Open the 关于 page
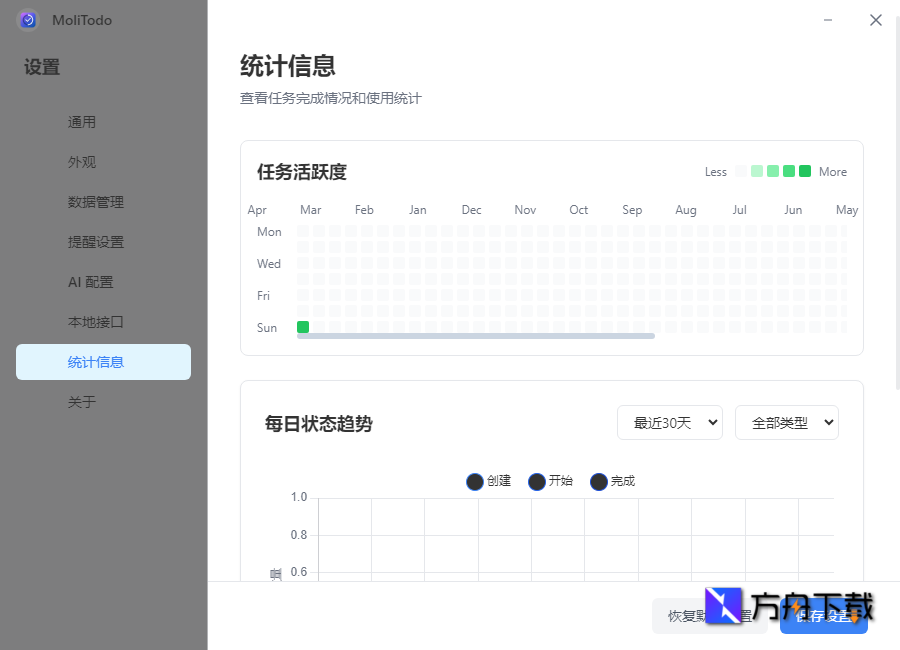Screen dimensions: 900x650 [x=103, y=401]
